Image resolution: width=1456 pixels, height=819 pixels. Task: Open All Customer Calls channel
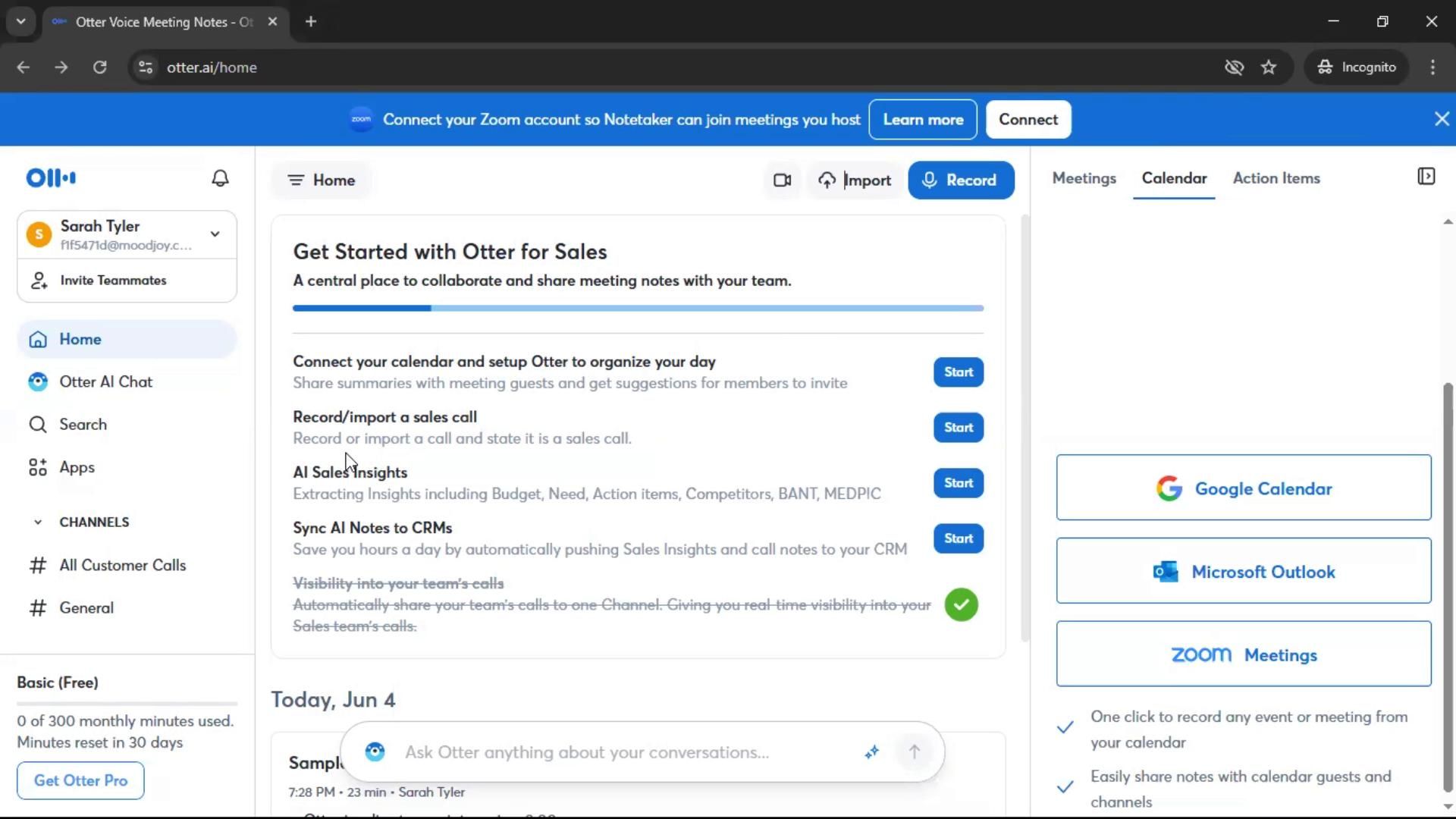[x=127, y=565]
